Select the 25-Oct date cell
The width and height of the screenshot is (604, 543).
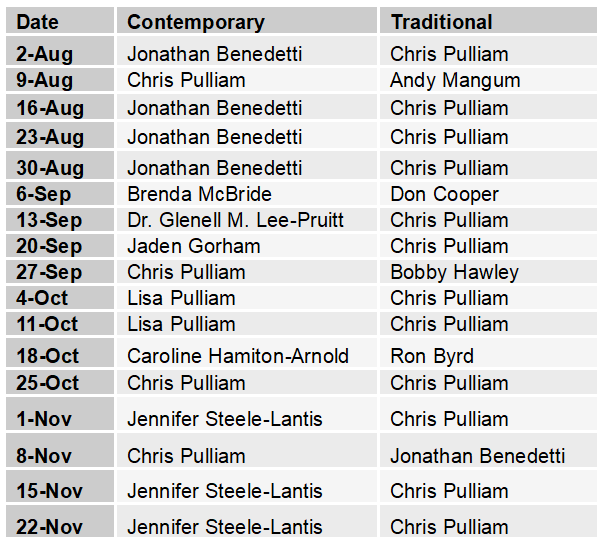tap(60, 382)
